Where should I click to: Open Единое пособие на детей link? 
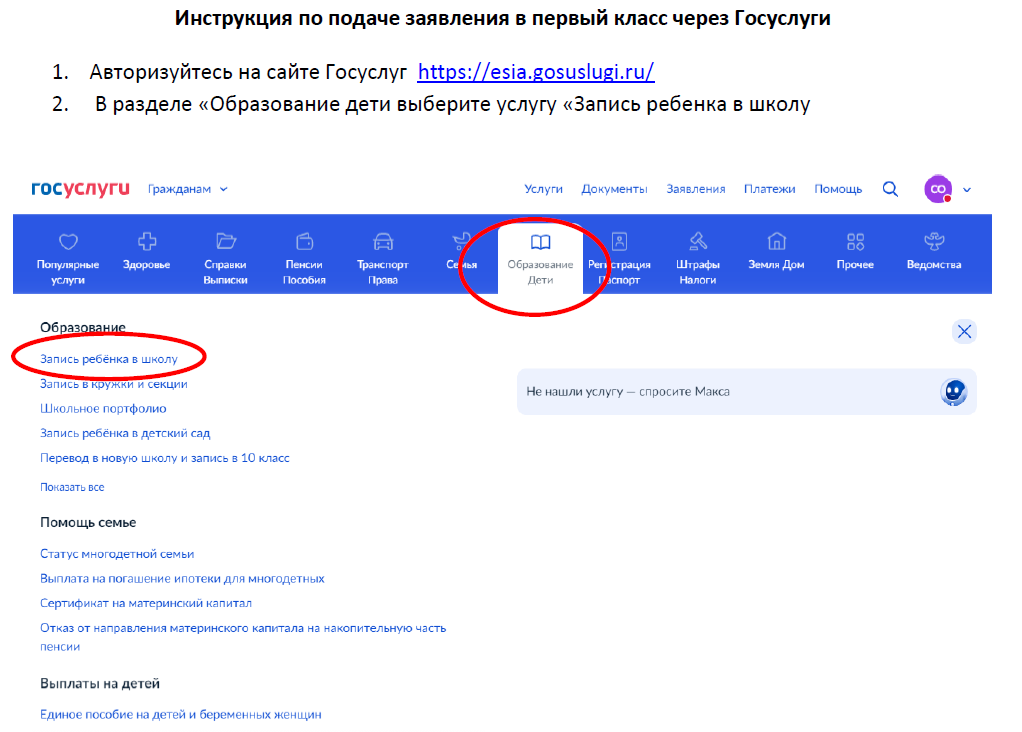click(x=181, y=714)
